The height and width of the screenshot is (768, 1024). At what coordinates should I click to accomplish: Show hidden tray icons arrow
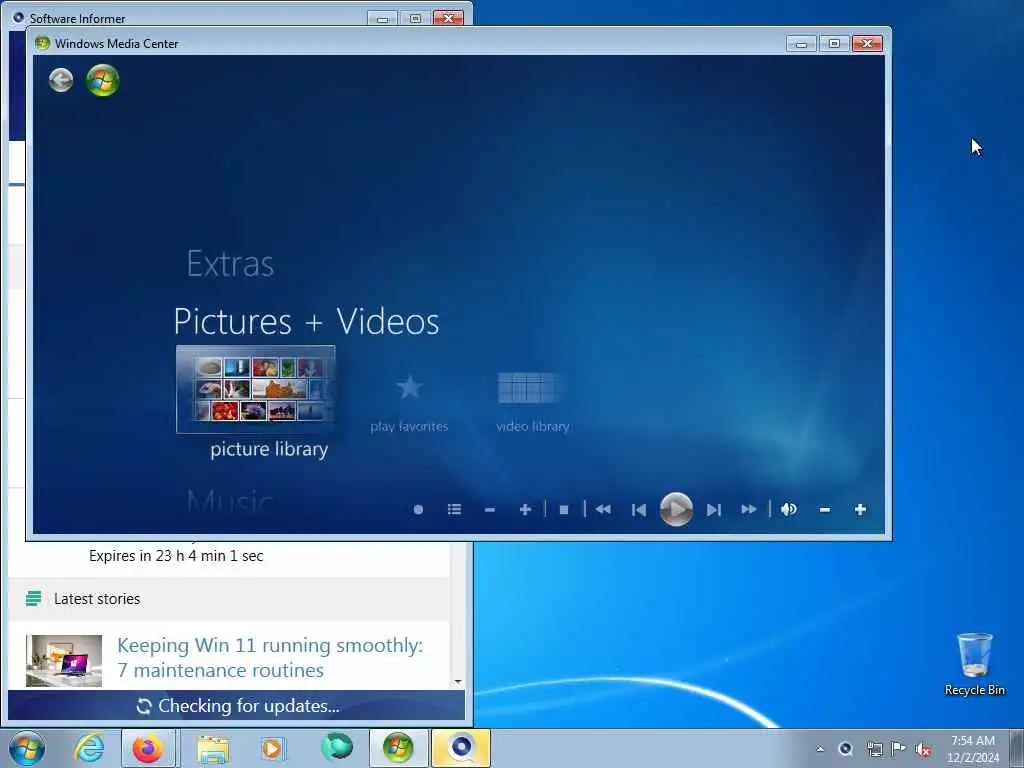pos(820,749)
